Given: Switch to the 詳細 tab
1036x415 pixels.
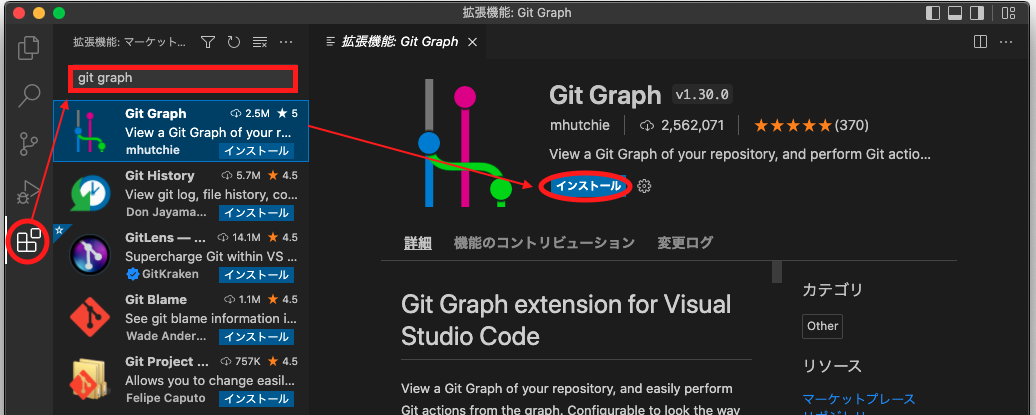Looking at the screenshot, I should [x=418, y=243].
